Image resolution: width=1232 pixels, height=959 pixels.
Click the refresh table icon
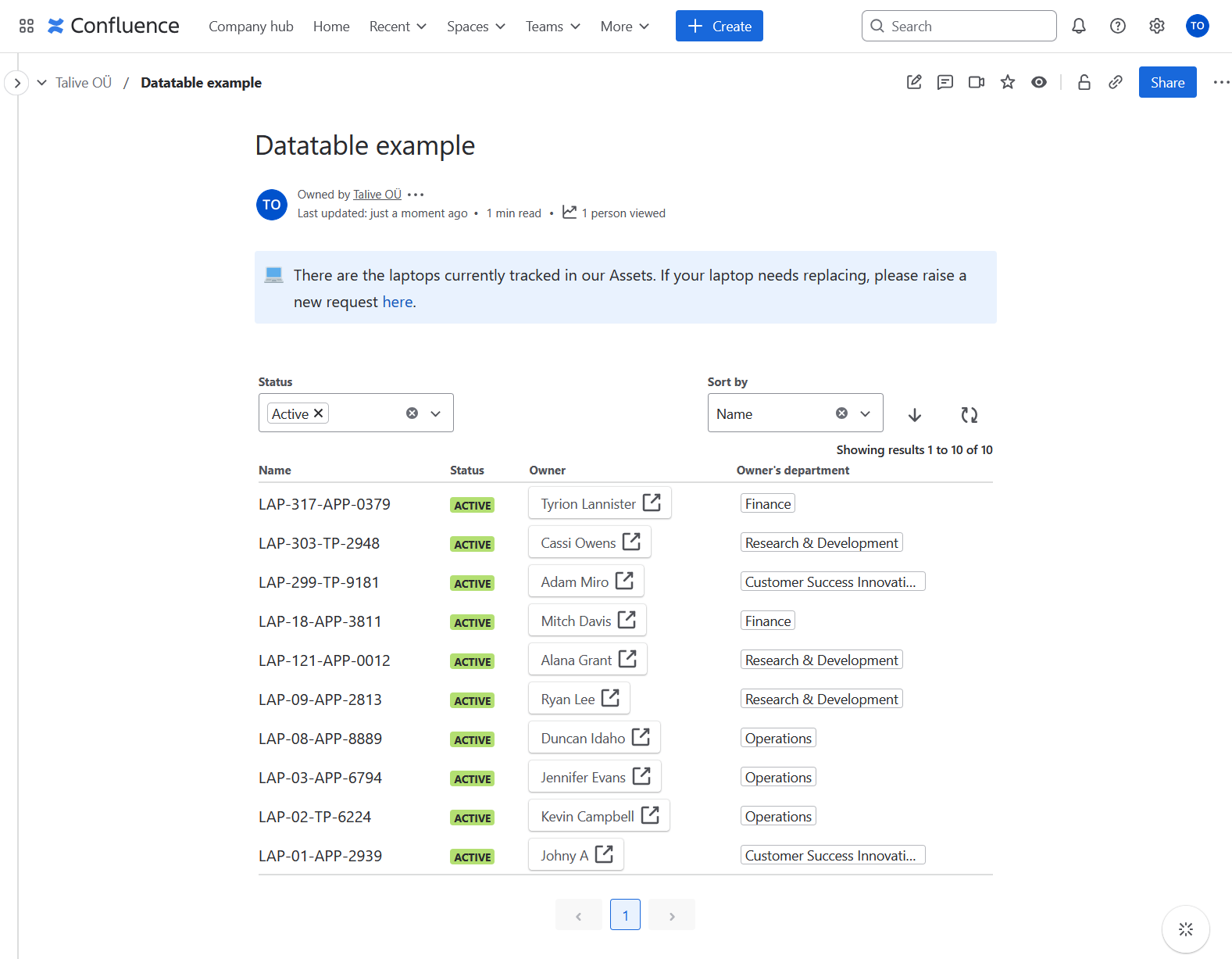click(970, 415)
